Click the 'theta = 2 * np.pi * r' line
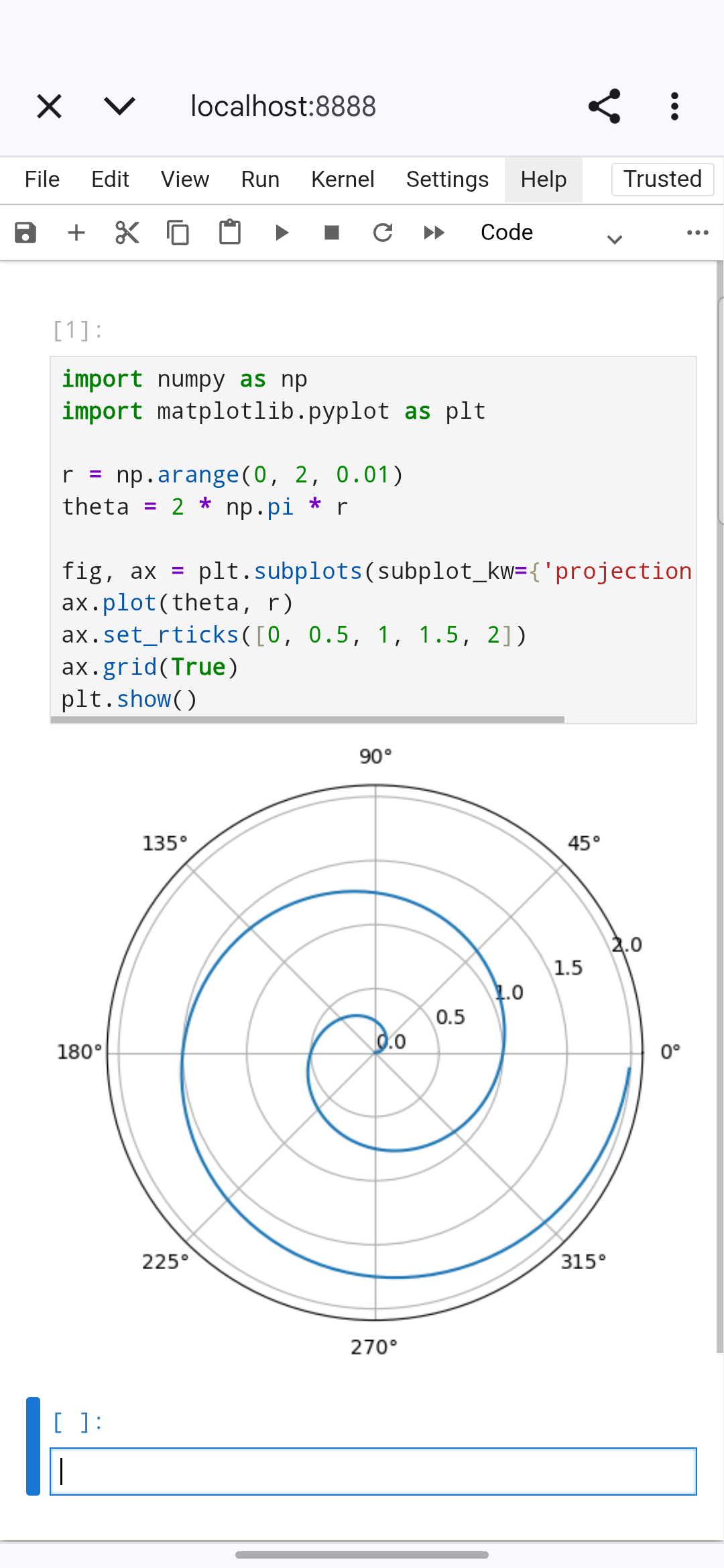 pos(205,507)
